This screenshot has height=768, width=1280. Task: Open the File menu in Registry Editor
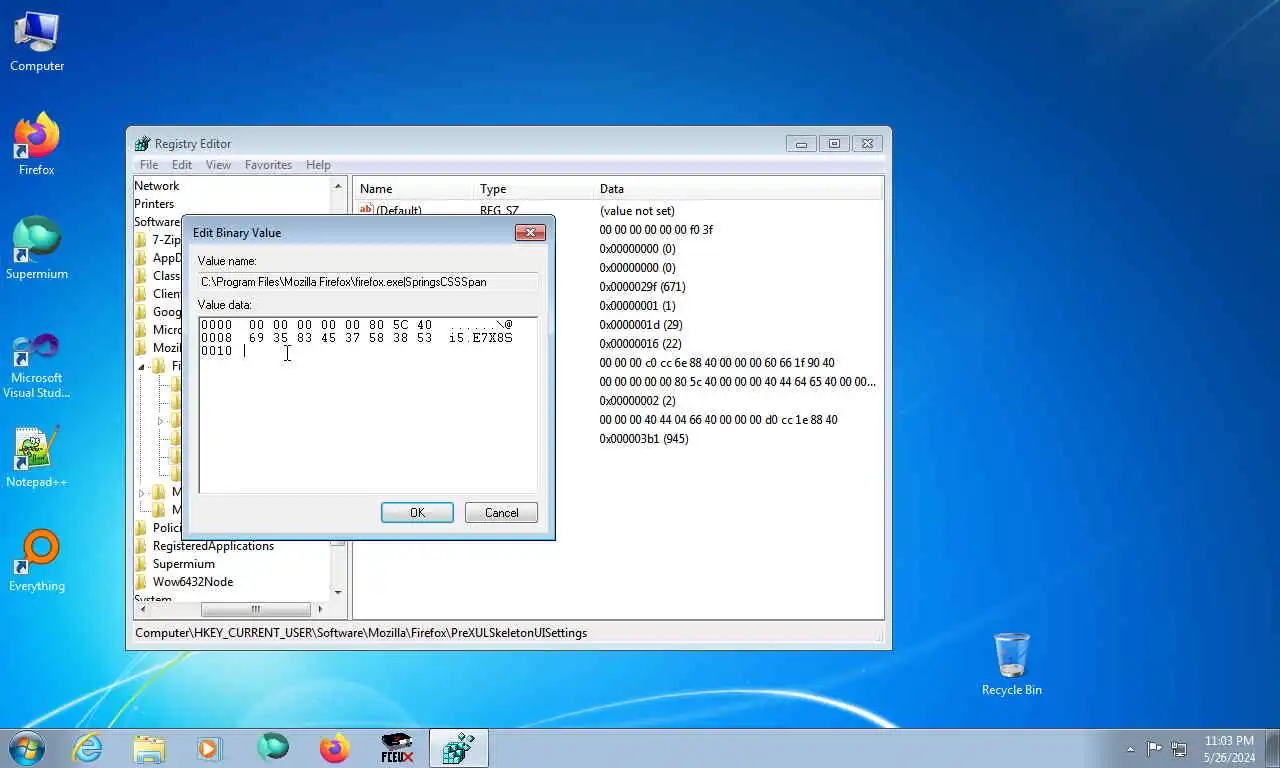pyautogui.click(x=149, y=165)
